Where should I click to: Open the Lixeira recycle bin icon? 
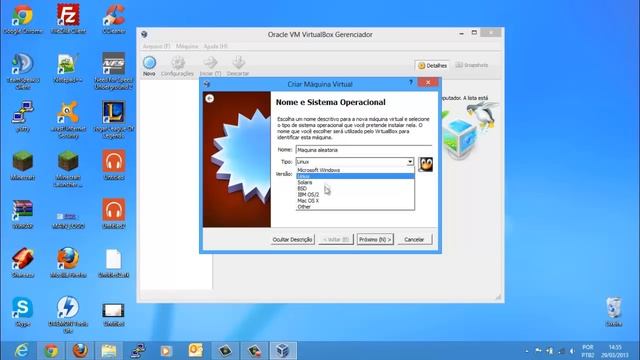pos(614,312)
